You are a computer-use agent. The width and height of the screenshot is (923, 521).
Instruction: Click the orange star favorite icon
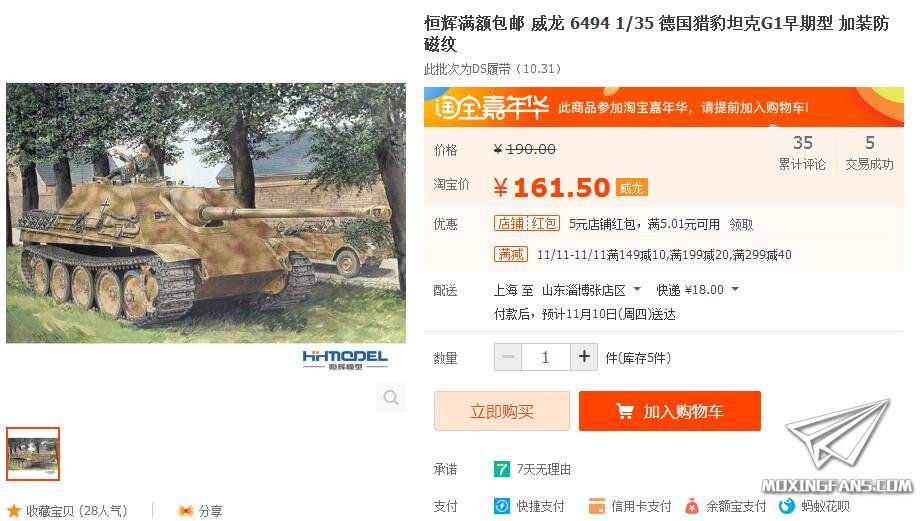point(14,510)
